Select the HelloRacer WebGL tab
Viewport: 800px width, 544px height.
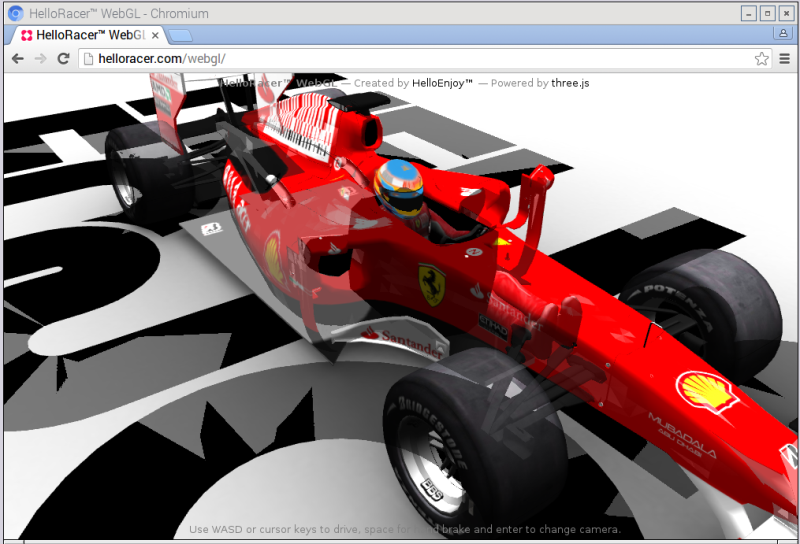[87, 35]
